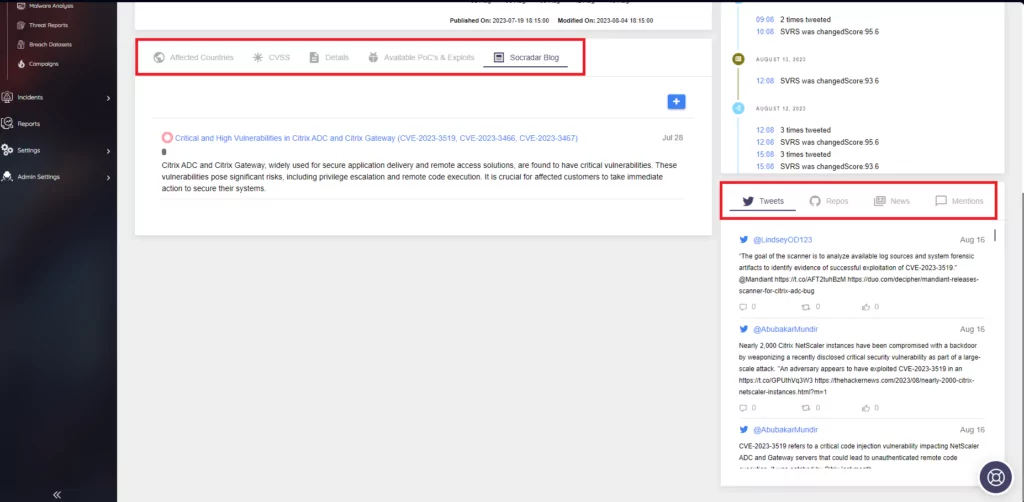Switch to the Repos tab
The height and width of the screenshot is (502, 1024).
point(829,201)
